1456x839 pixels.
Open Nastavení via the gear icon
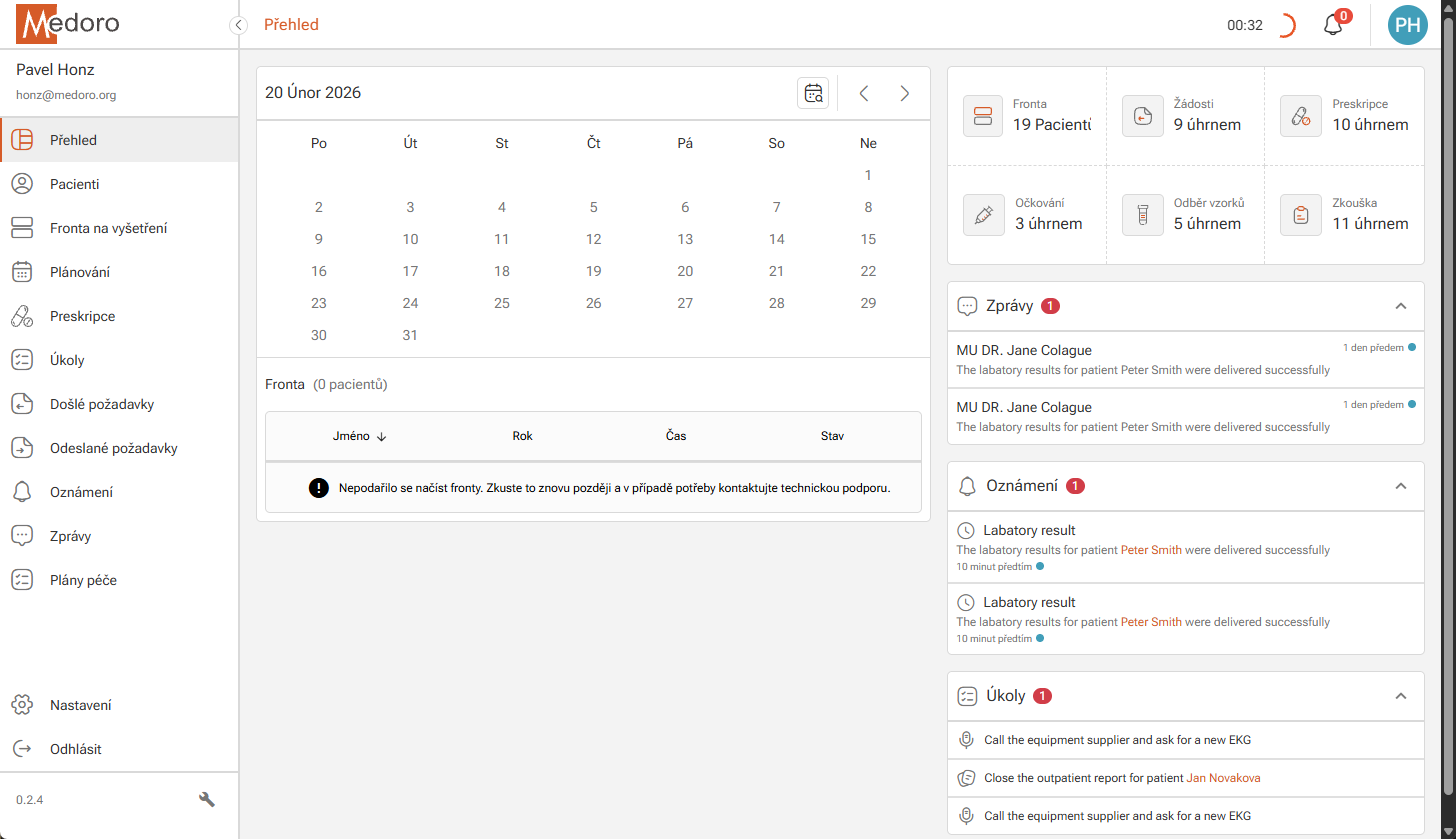point(22,705)
